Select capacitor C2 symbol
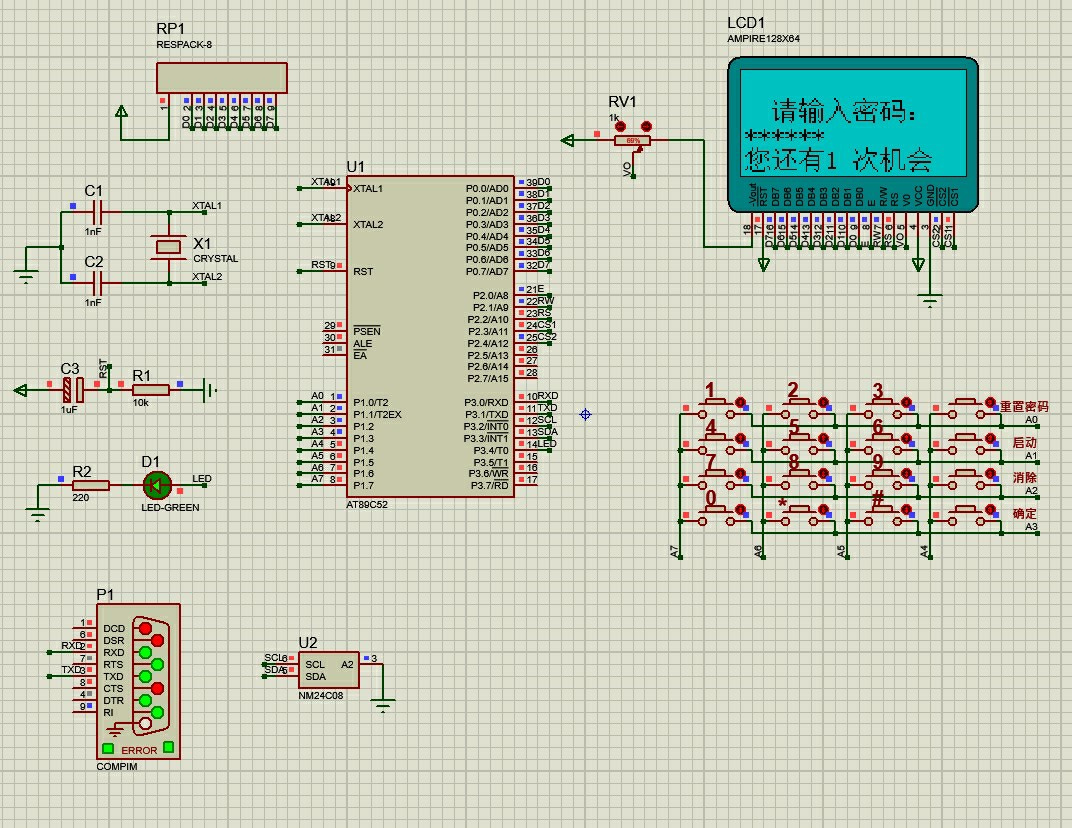Viewport: 1072px width, 828px height. (96, 283)
